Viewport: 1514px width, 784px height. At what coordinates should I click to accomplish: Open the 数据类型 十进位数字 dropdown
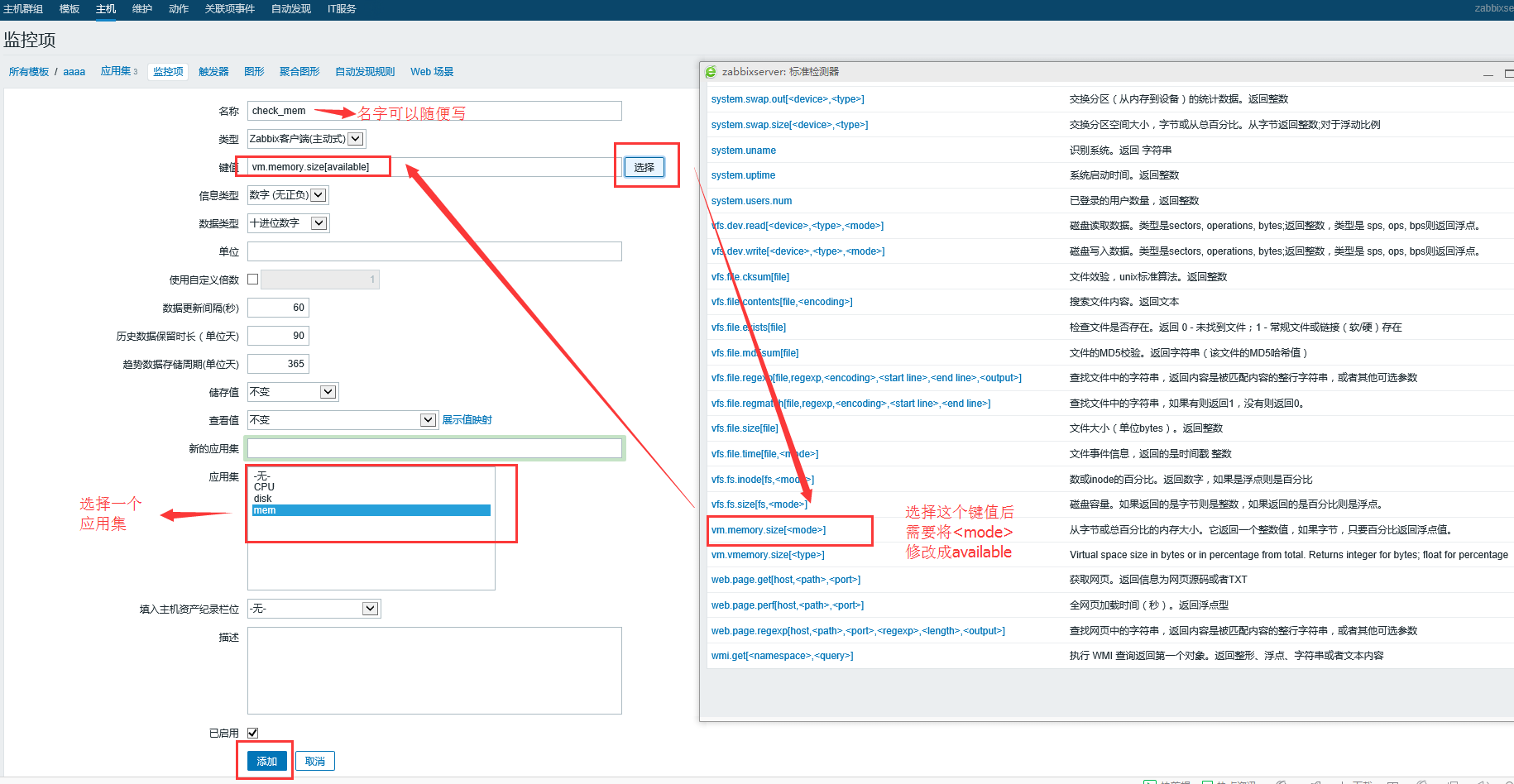(x=288, y=223)
